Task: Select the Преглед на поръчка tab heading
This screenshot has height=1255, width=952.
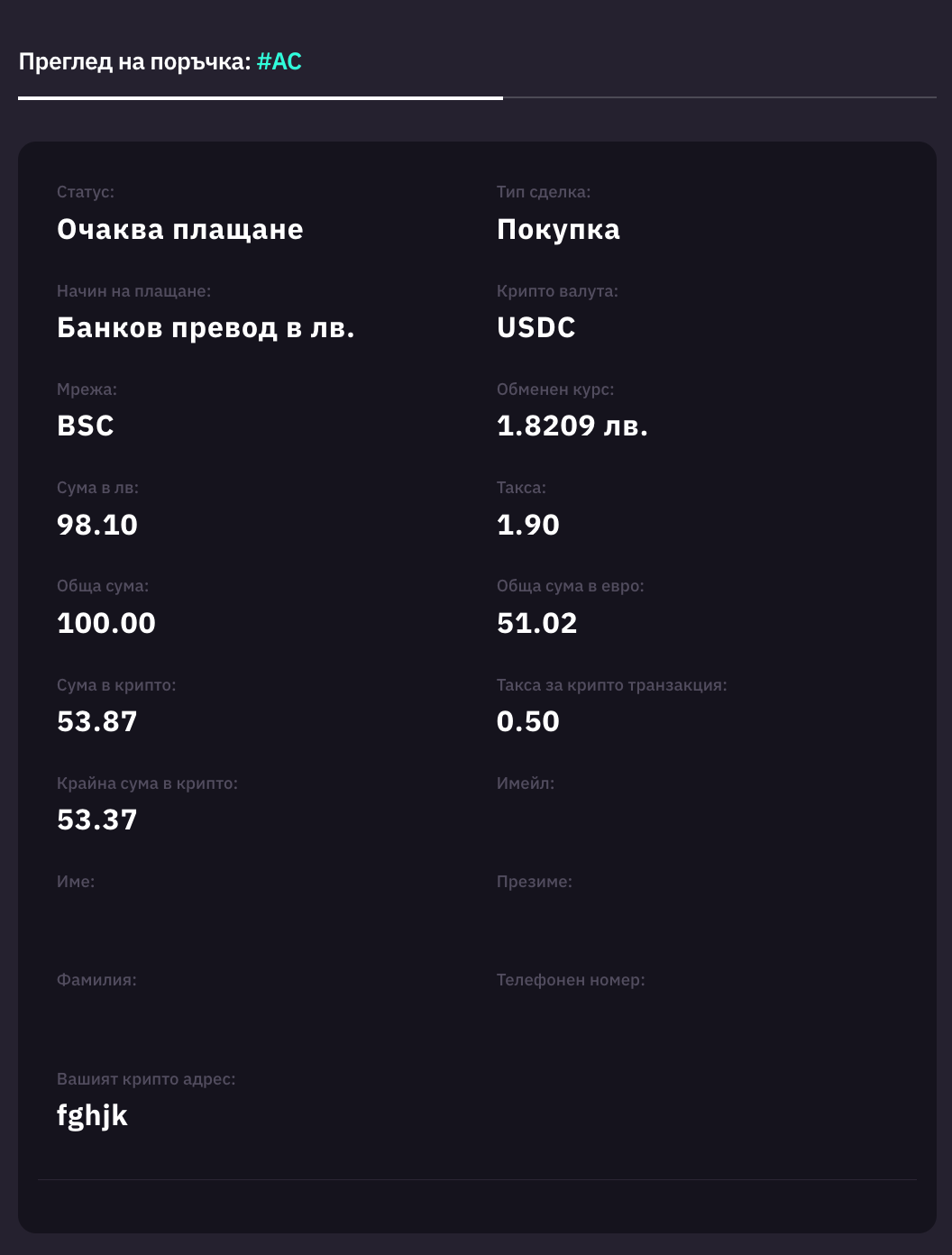Action: coord(134,62)
